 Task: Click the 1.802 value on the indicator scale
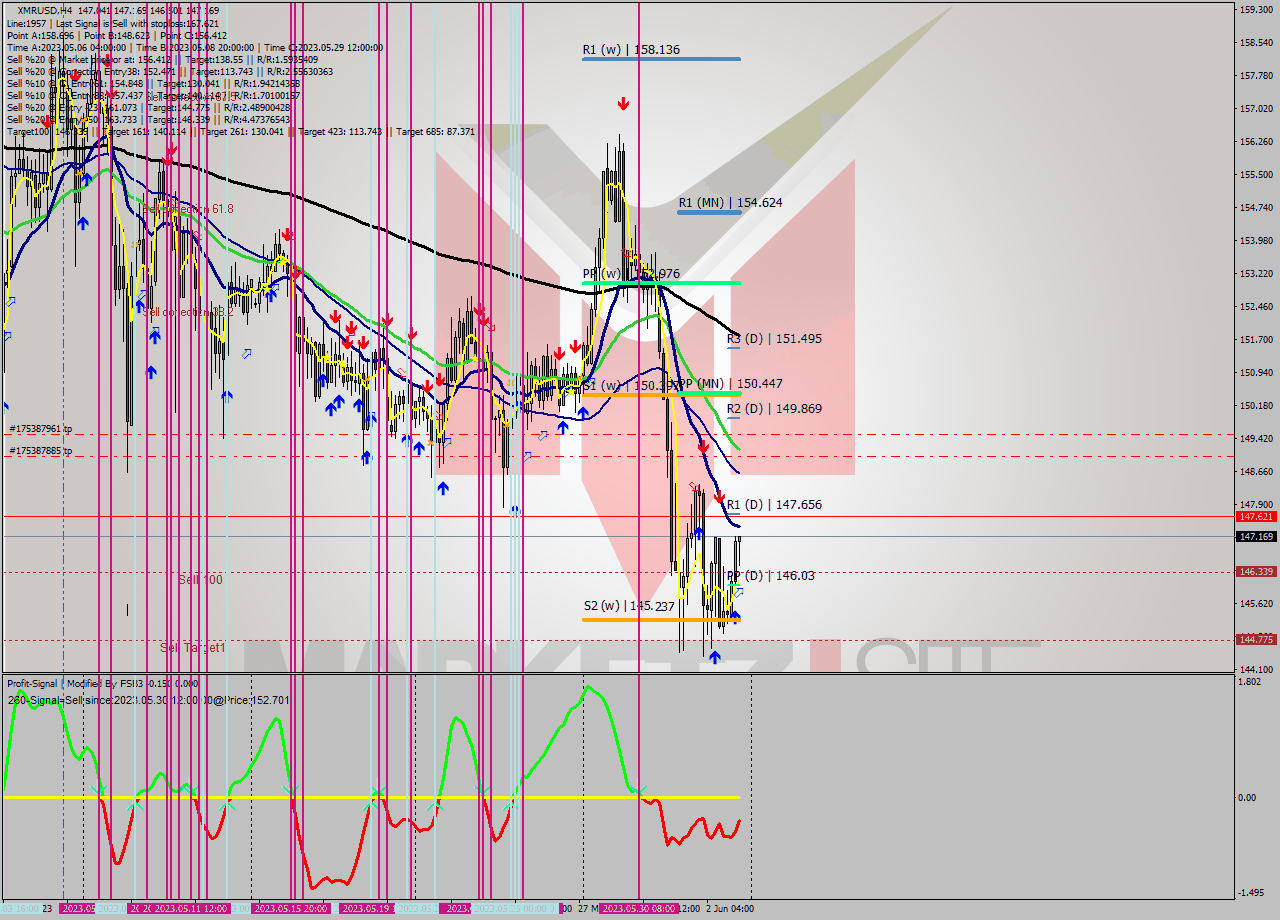click(1249, 682)
